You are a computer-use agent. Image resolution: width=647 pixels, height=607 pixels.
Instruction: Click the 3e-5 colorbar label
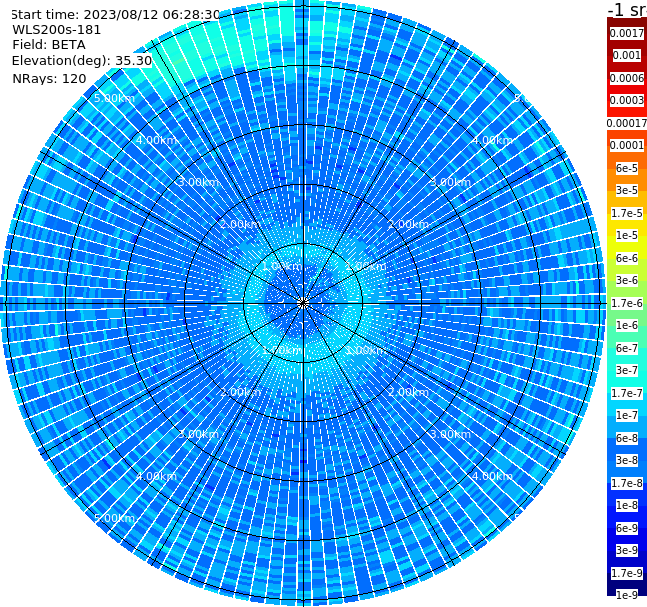[x=627, y=190]
